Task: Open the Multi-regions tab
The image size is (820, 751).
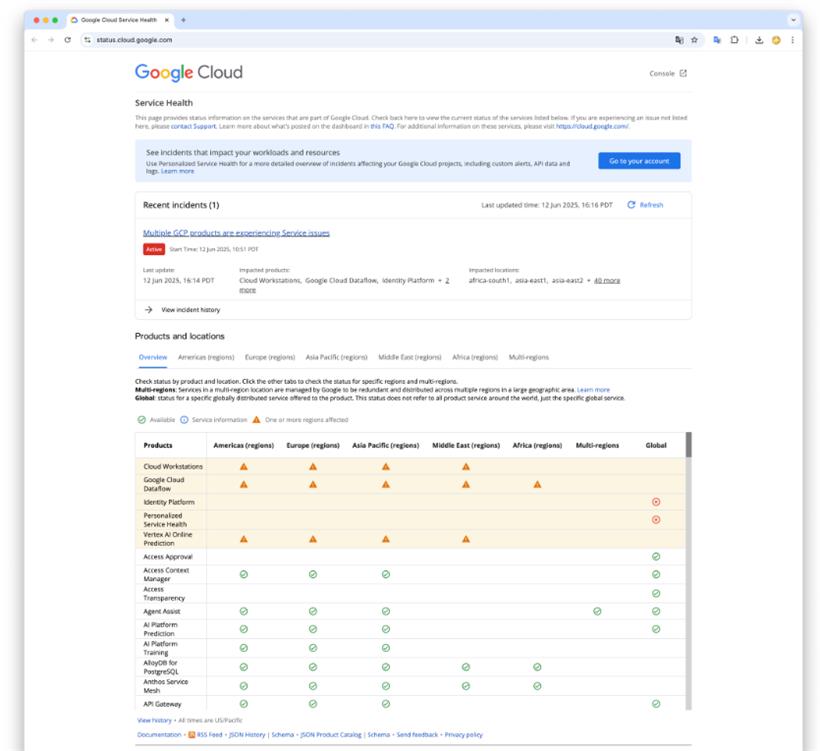Action: (x=529, y=357)
